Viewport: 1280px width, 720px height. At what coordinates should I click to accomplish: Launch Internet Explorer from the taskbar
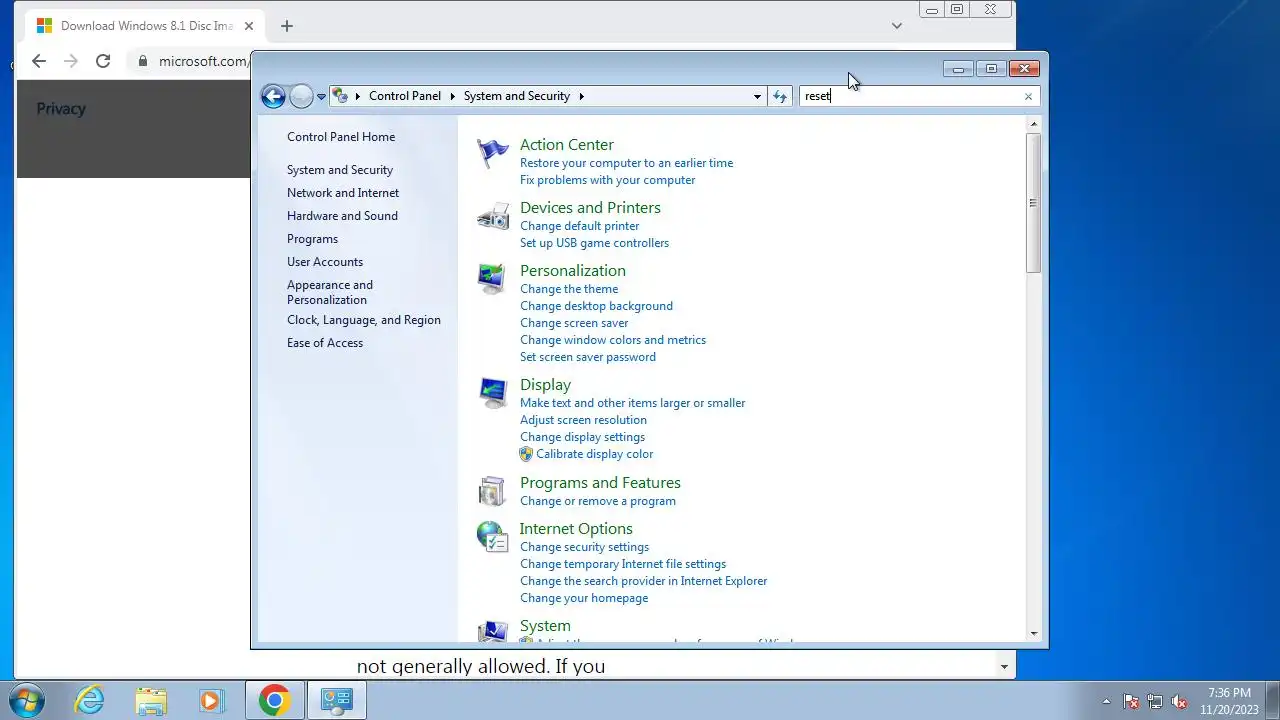pyautogui.click(x=90, y=700)
